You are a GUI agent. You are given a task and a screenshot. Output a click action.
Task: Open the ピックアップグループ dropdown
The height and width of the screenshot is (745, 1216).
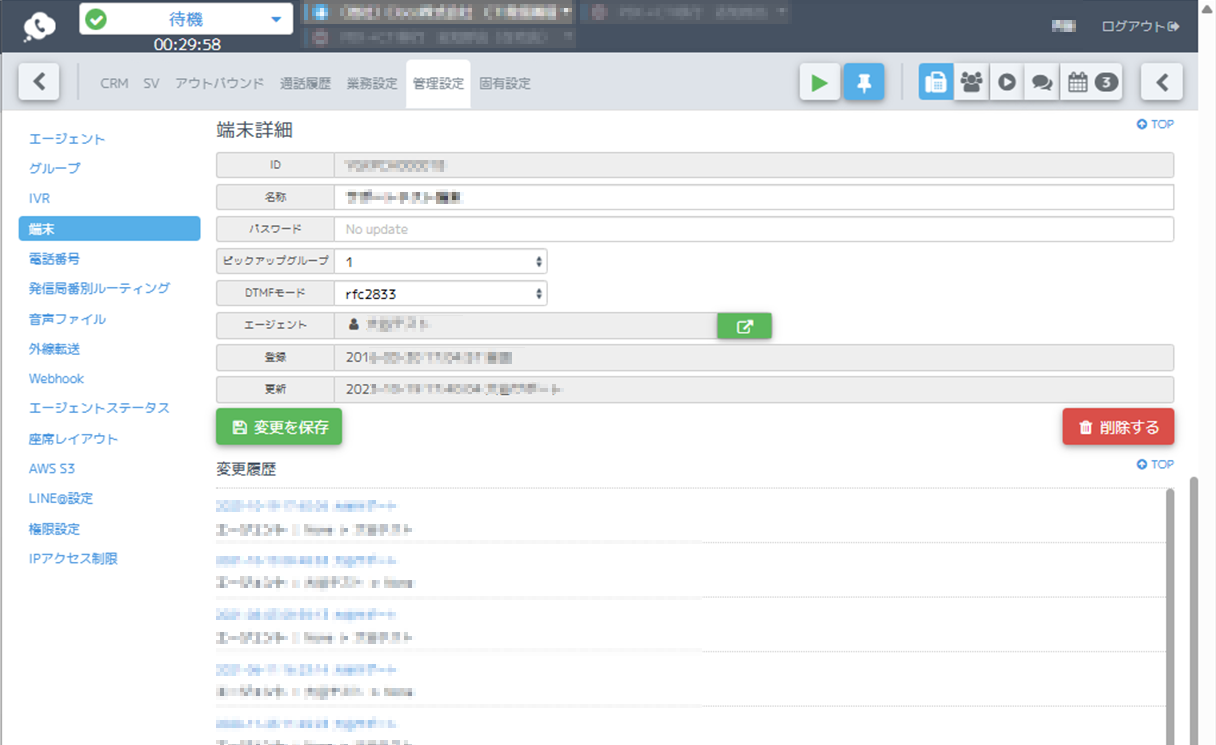[x=440, y=262]
